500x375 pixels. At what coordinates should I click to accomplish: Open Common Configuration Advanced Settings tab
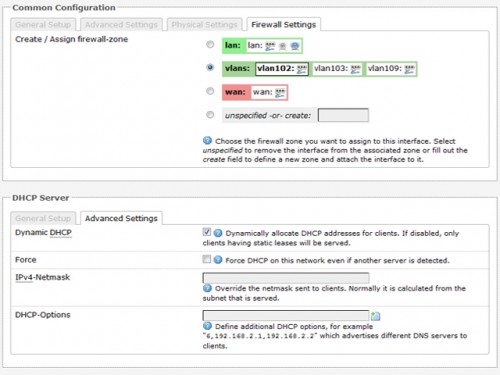(x=121, y=24)
